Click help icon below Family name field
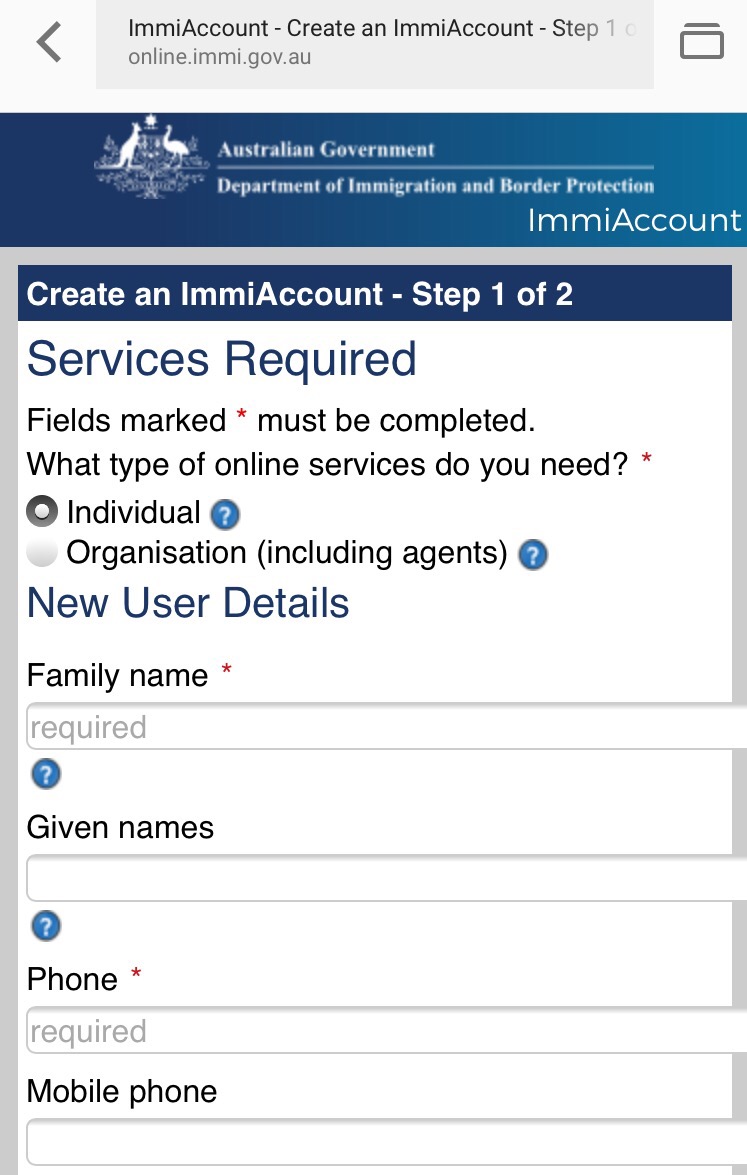This screenshot has height=1175, width=747. [46, 774]
